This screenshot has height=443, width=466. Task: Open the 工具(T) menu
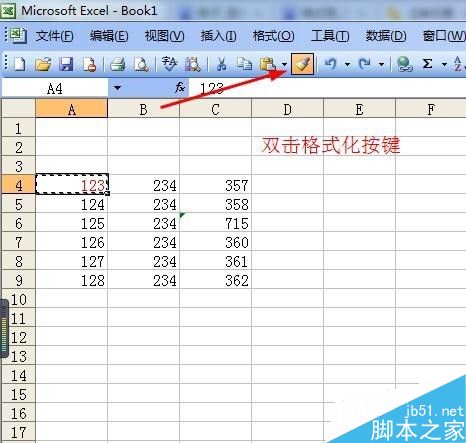click(x=330, y=36)
